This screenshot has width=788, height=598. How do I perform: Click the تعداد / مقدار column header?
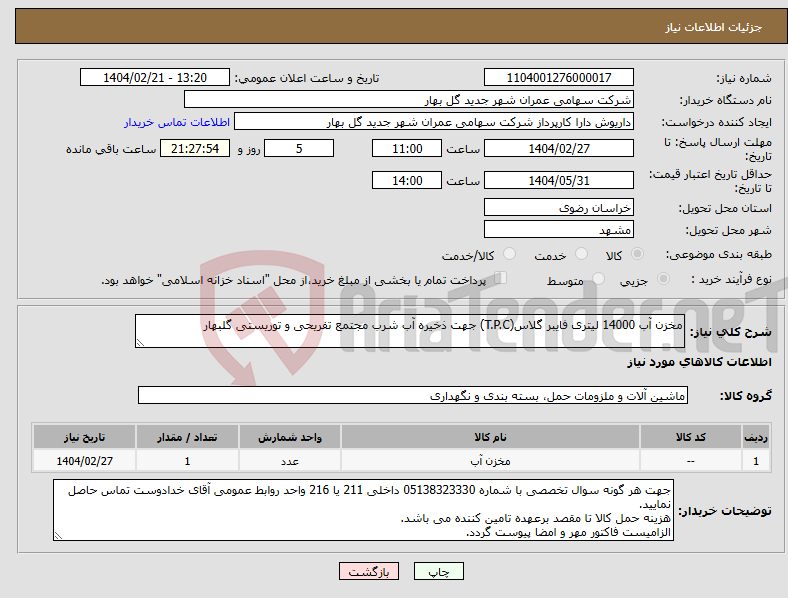tap(187, 437)
